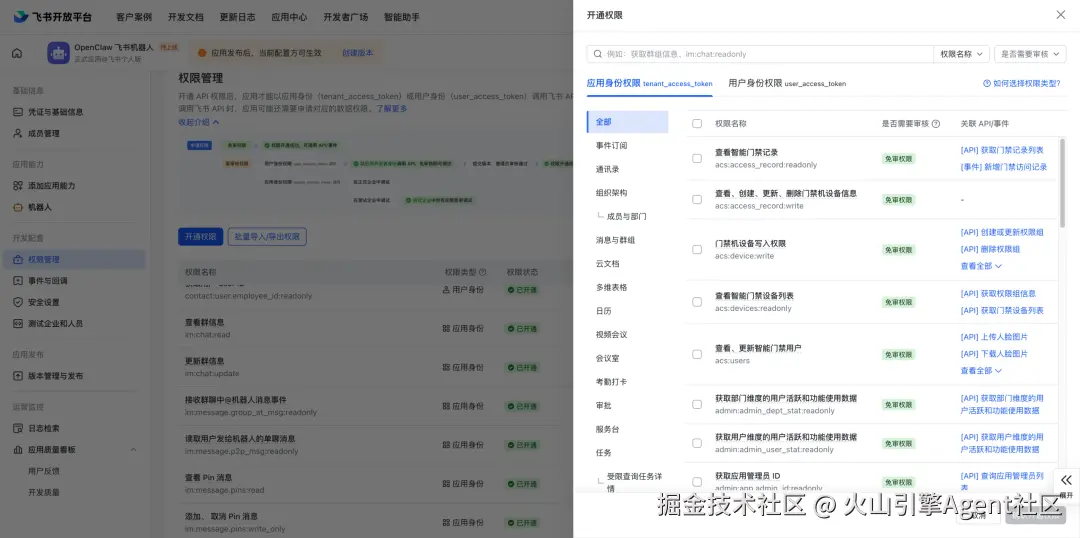The image size is (1080, 538).
Task: Open the 了解更多 link
Action: 391,109
